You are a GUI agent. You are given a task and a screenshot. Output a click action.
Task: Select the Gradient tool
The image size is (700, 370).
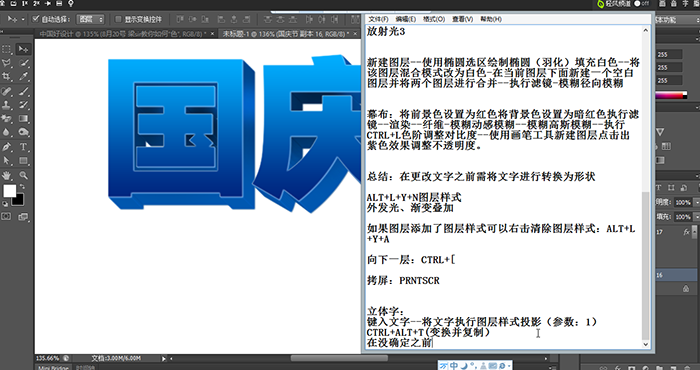coord(23,119)
